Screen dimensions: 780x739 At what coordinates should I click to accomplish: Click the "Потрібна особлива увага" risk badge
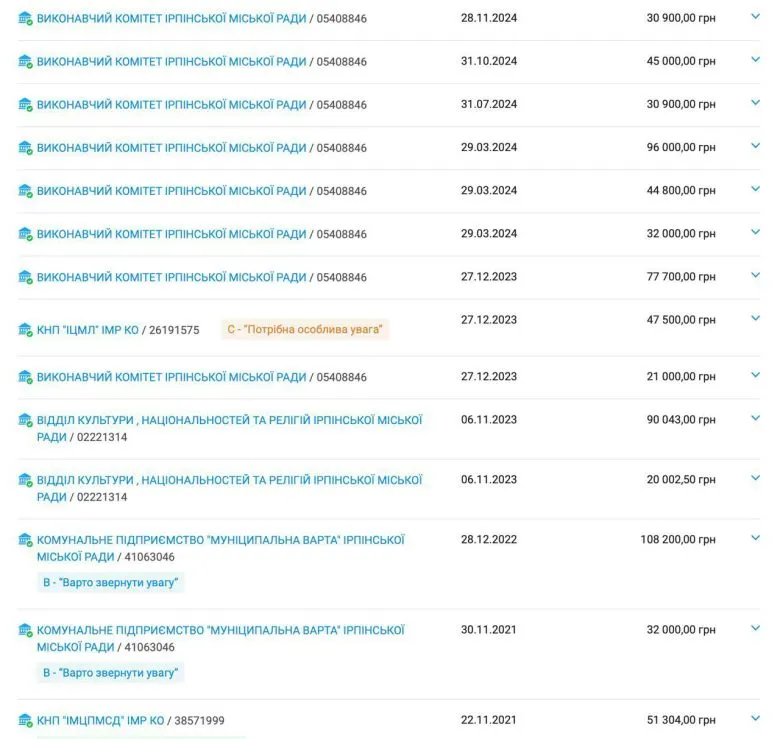305,330
